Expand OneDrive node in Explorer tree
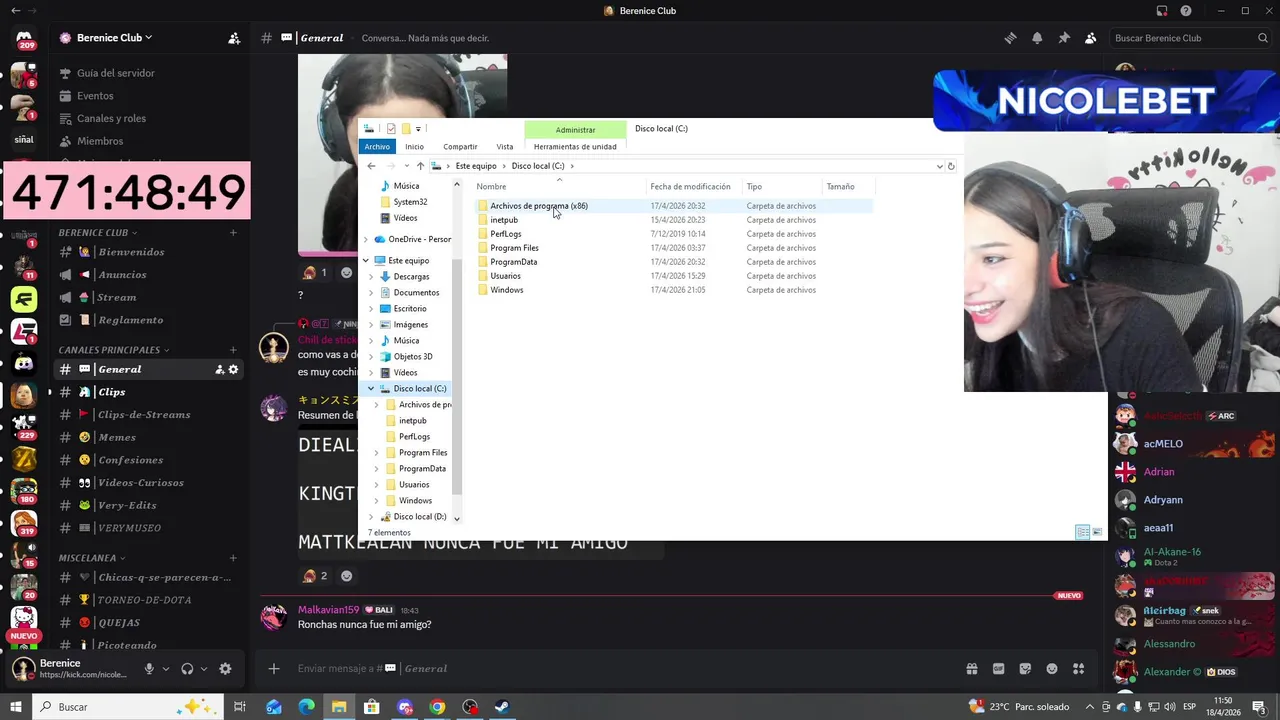This screenshot has width=1280, height=720. pyautogui.click(x=366, y=240)
